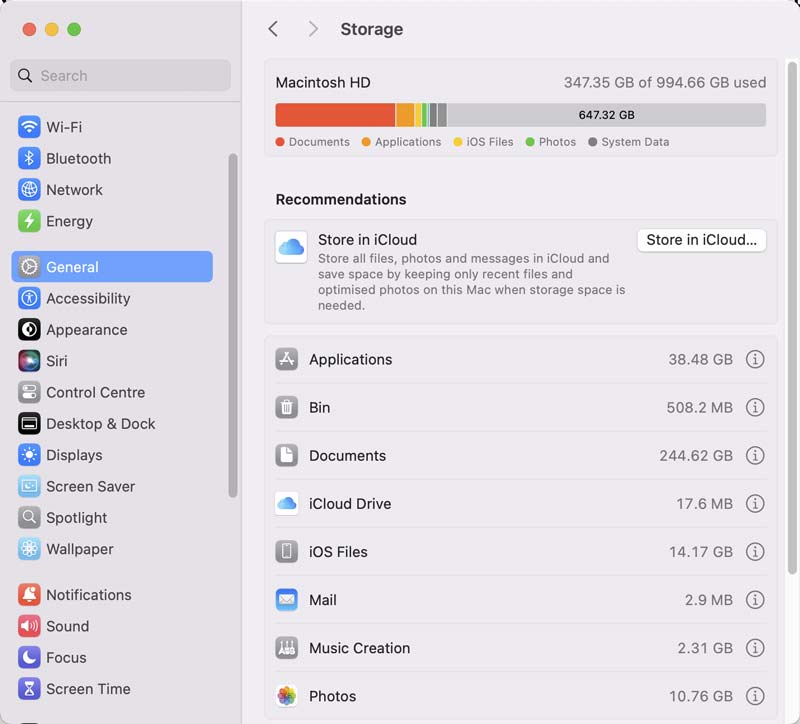800x724 pixels.
Task: Go forward with the right chevron
Action: click(x=313, y=29)
